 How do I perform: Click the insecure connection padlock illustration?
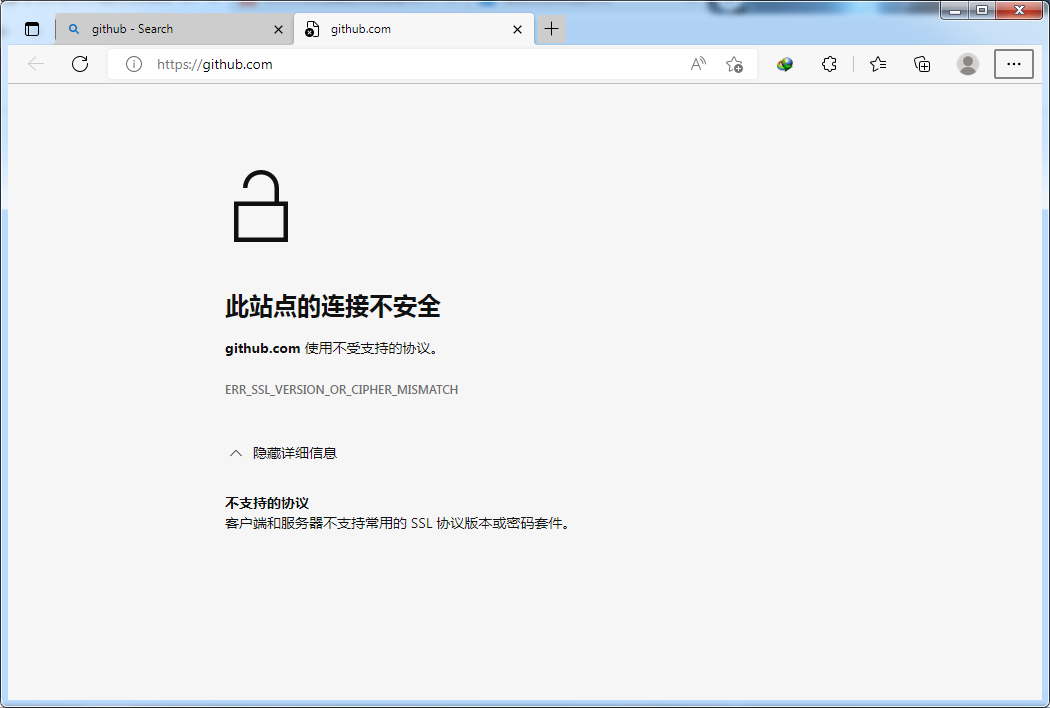(x=261, y=205)
